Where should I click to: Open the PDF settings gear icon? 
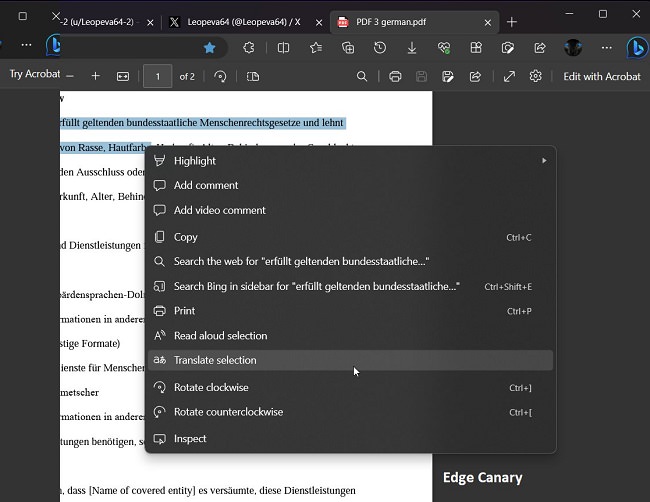coord(536,76)
